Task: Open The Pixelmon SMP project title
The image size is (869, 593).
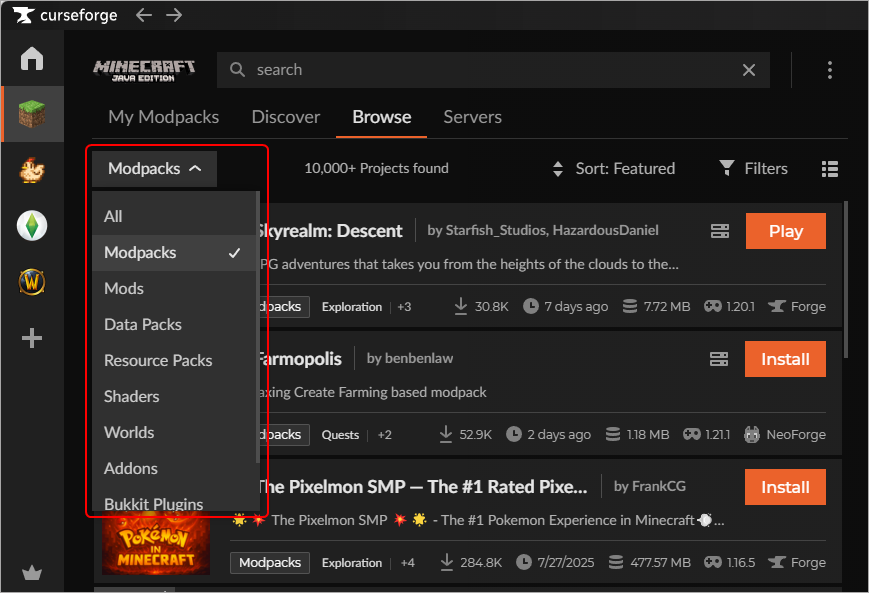Action: click(423, 487)
